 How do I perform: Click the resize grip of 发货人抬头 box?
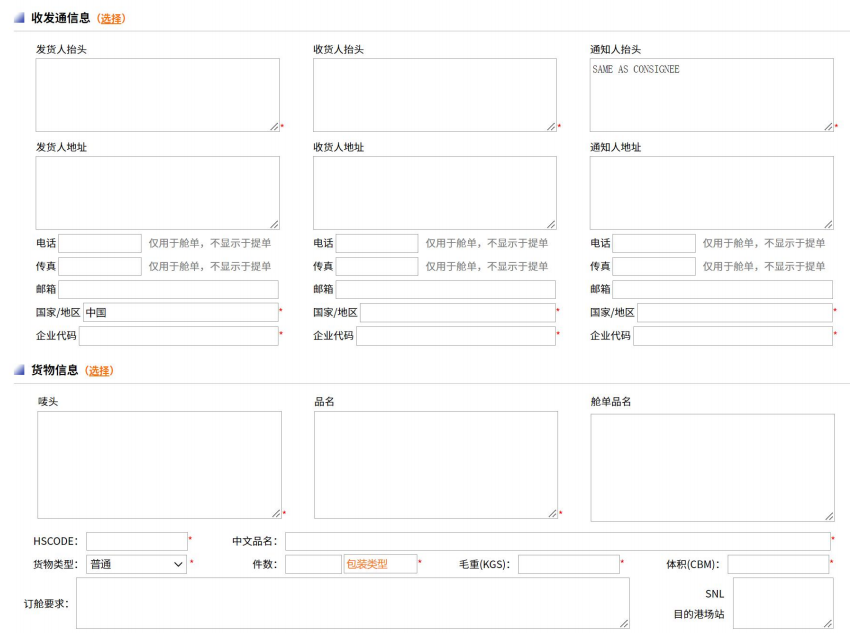pos(275,127)
